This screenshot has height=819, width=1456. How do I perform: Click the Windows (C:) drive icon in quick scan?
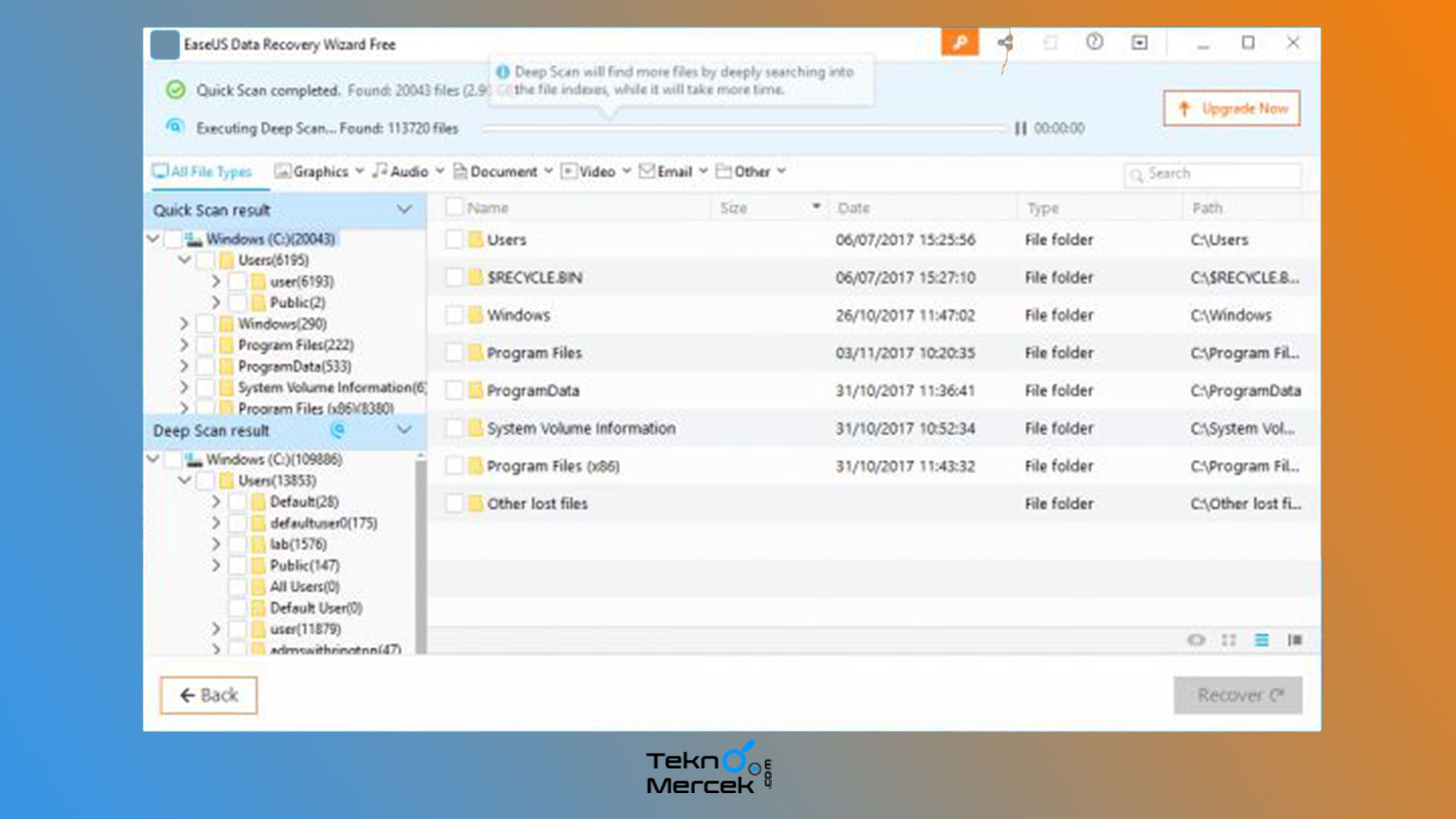click(x=194, y=239)
